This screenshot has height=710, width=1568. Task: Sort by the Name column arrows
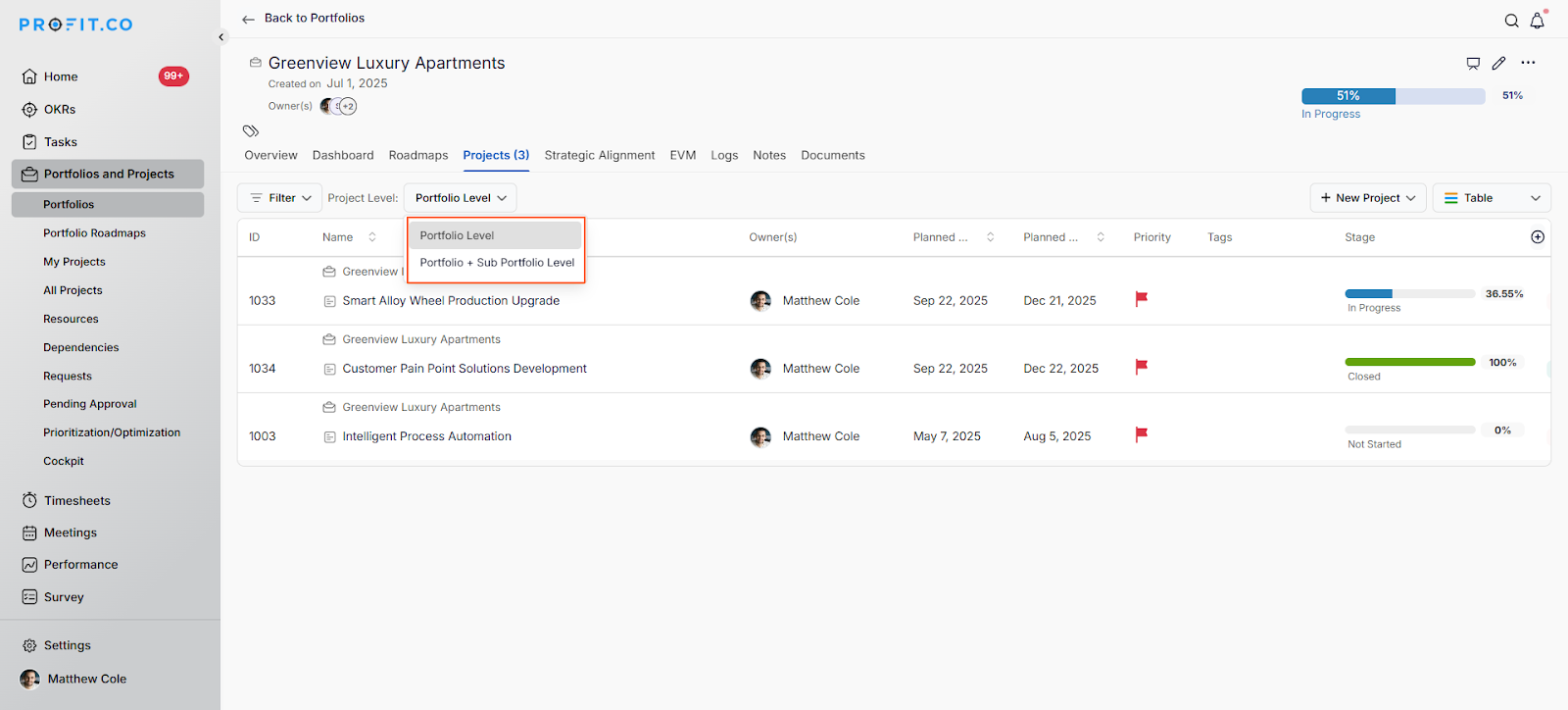pyautogui.click(x=372, y=237)
